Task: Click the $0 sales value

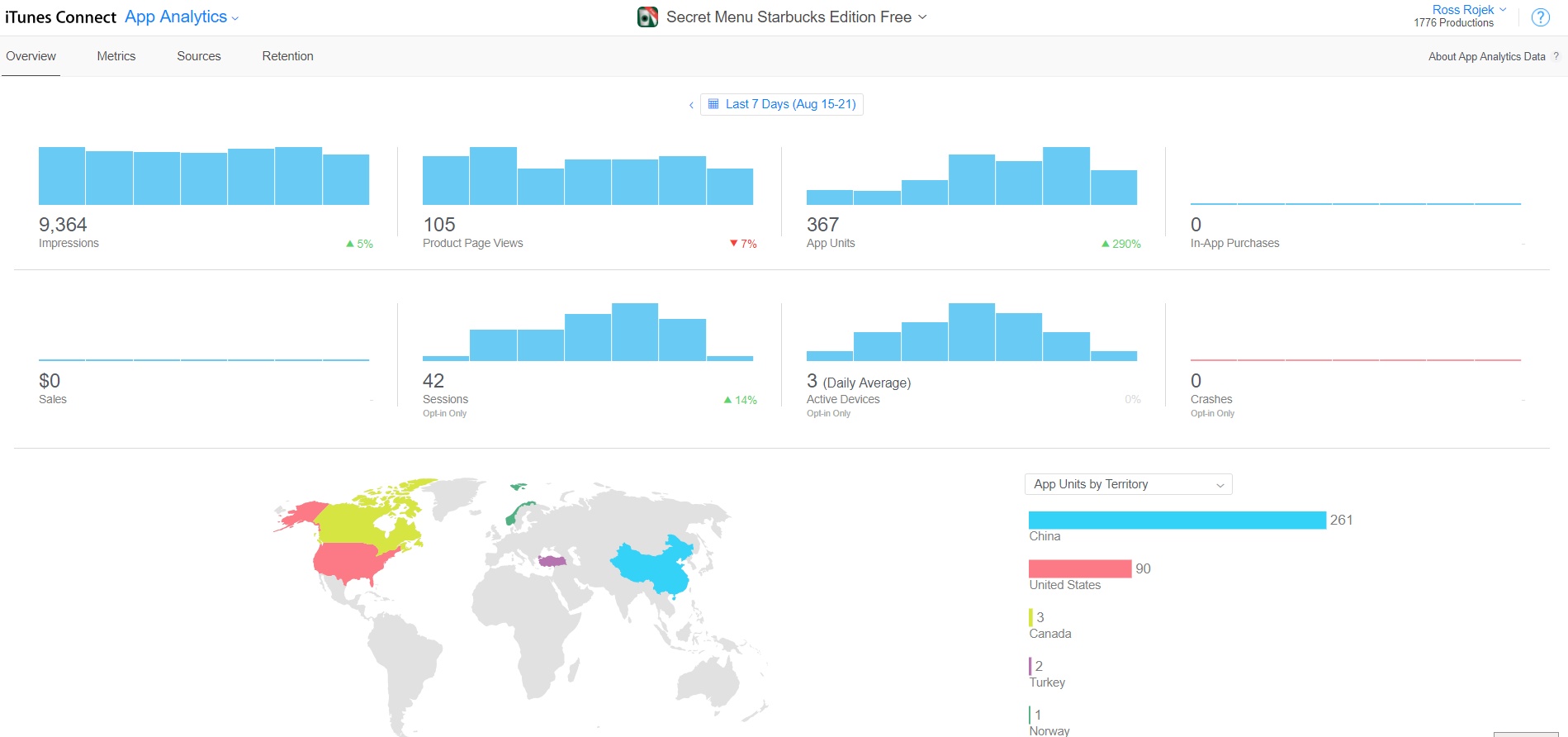Action: [50, 381]
